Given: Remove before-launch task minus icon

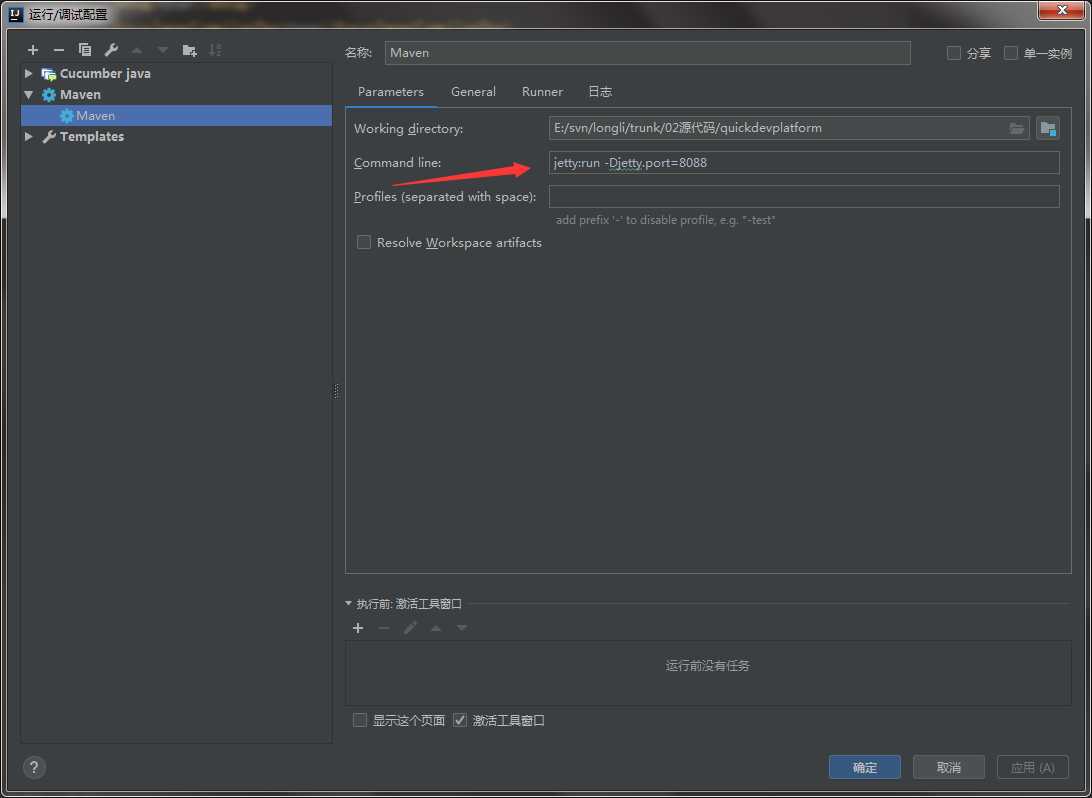Looking at the screenshot, I should tap(384, 628).
